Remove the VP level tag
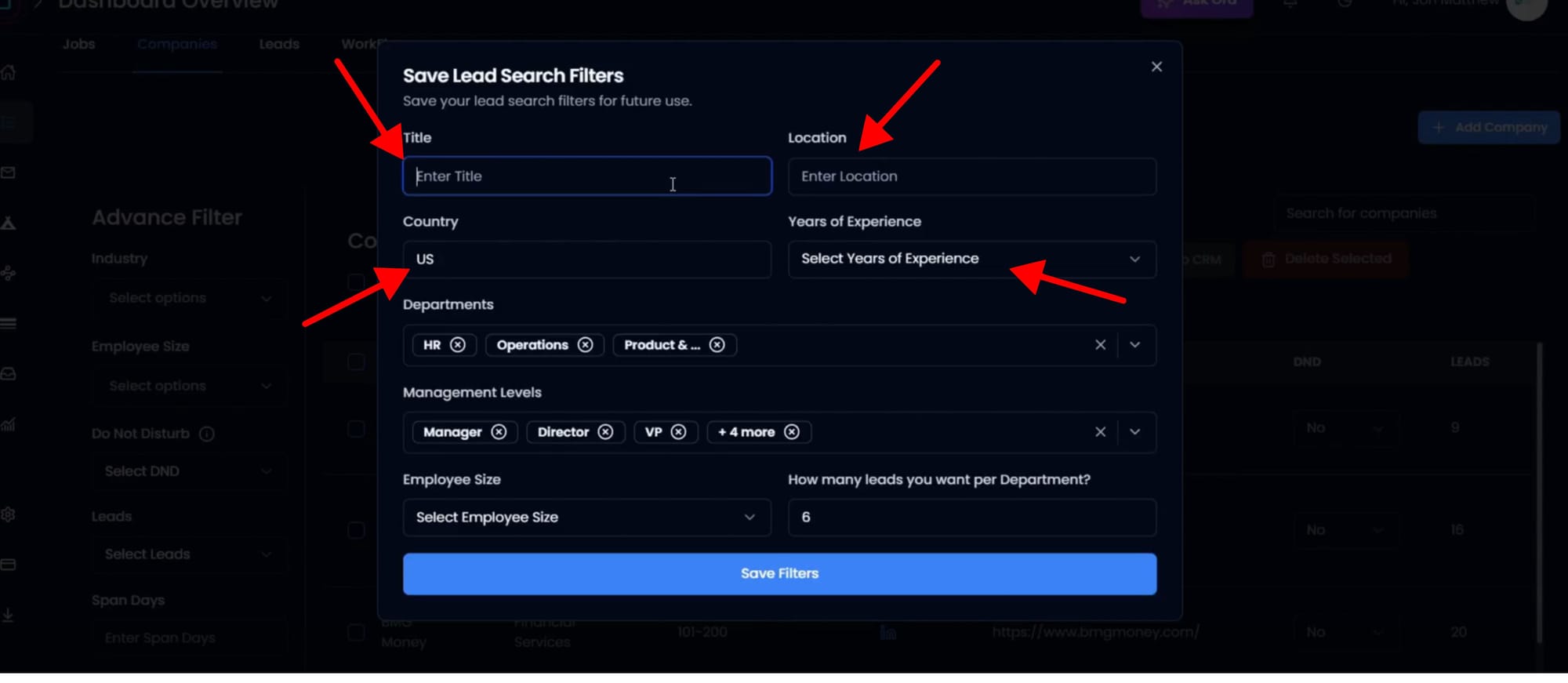Screen dimensions: 1568x683 click(x=679, y=432)
